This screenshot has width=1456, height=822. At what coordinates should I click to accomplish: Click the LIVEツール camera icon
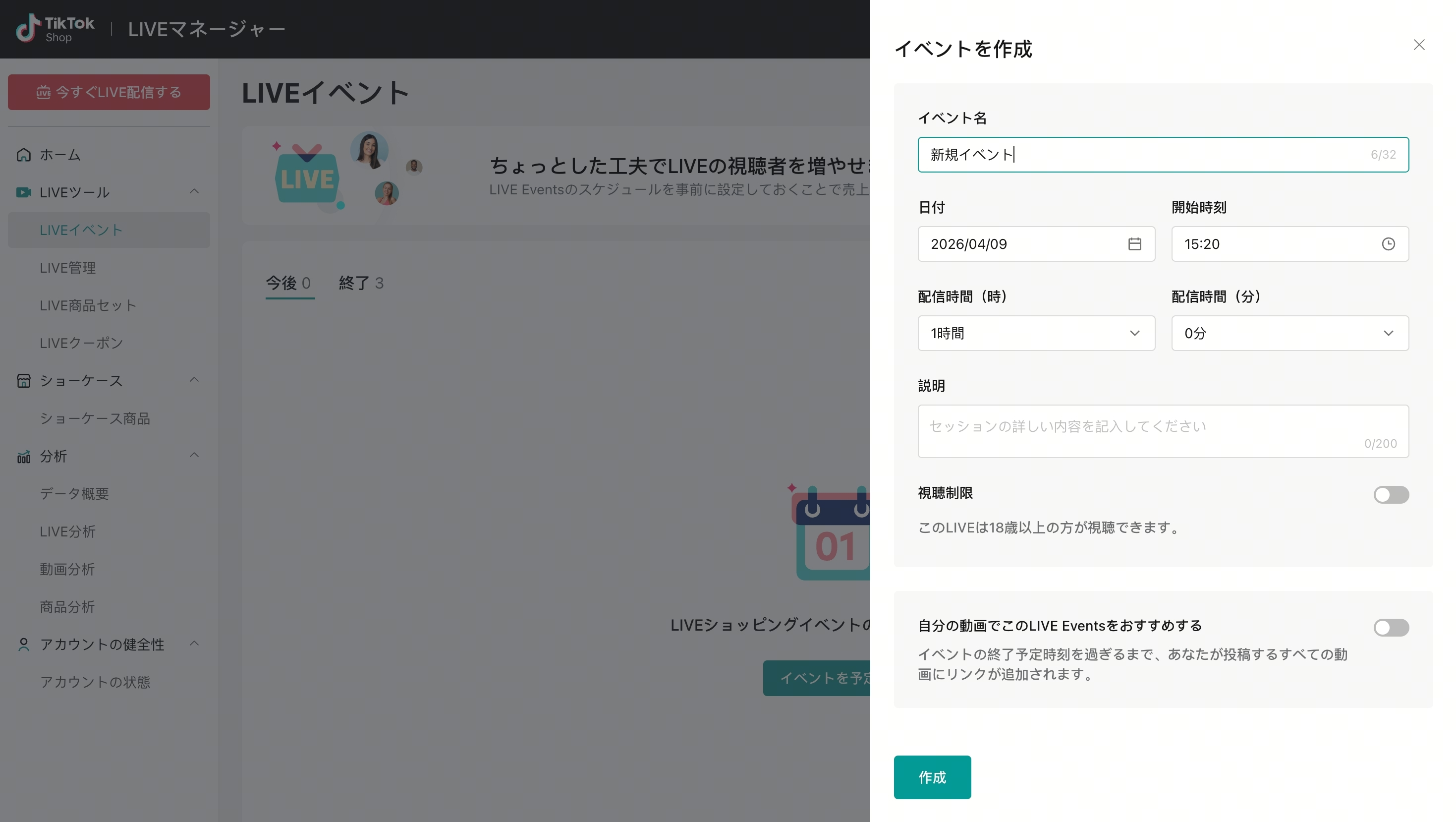coord(24,192)
